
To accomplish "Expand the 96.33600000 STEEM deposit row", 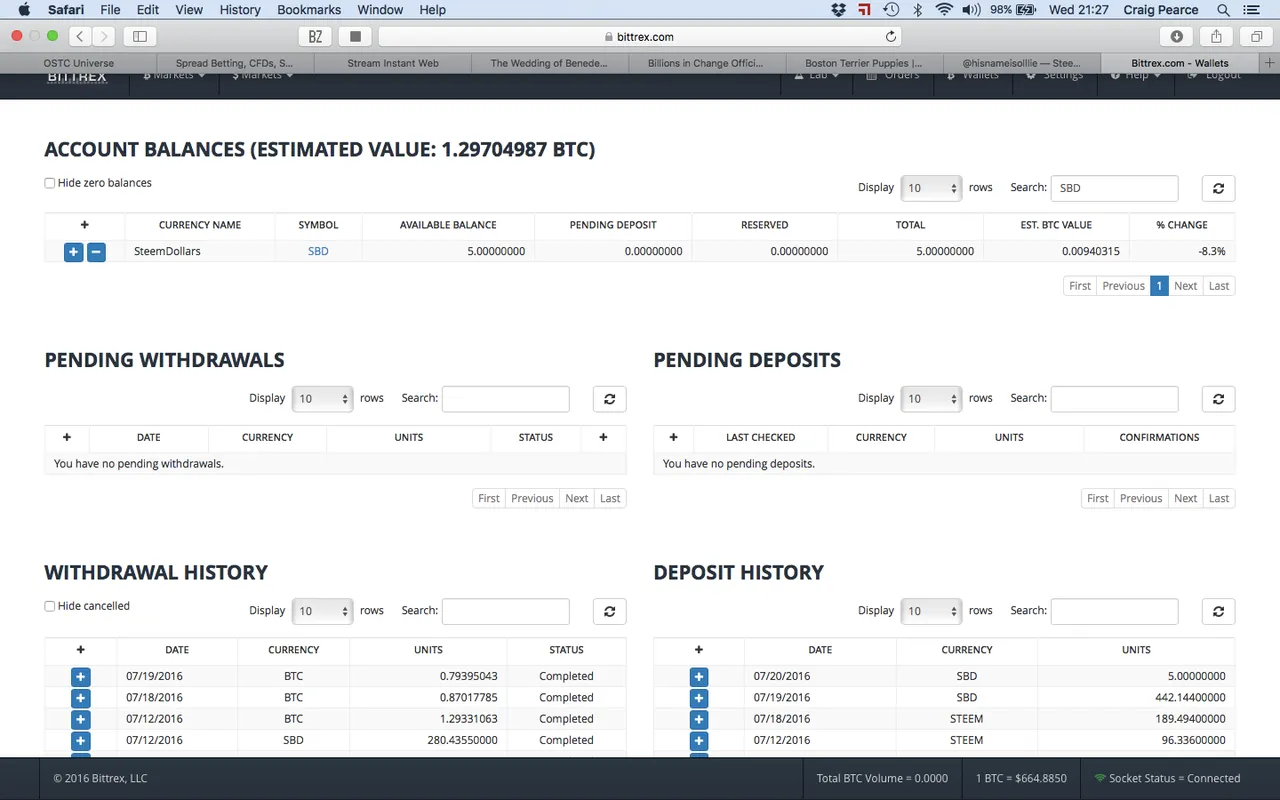I will pos(699,741).
